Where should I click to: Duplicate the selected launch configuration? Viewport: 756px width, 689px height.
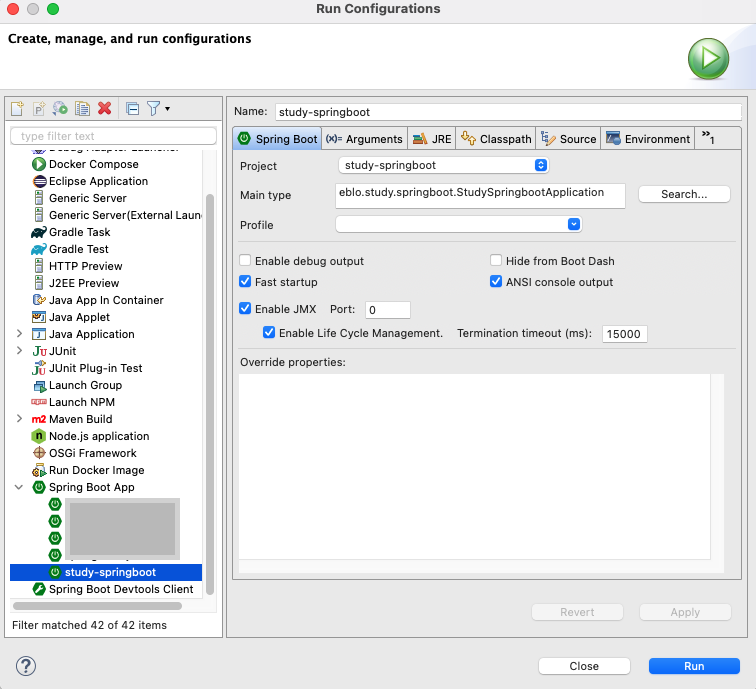(x=82, y=108)
